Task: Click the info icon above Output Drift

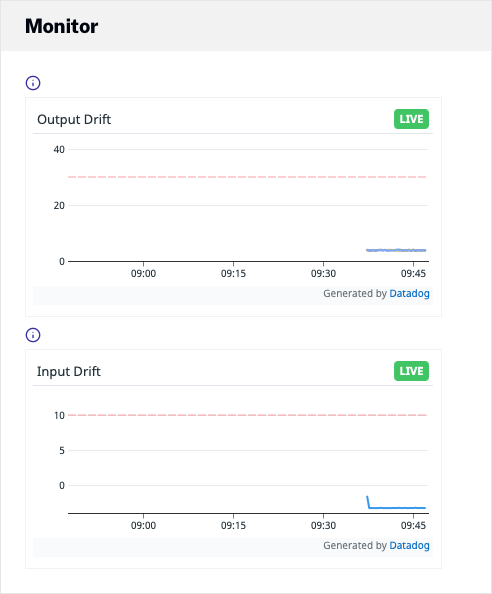Action: 33,83
